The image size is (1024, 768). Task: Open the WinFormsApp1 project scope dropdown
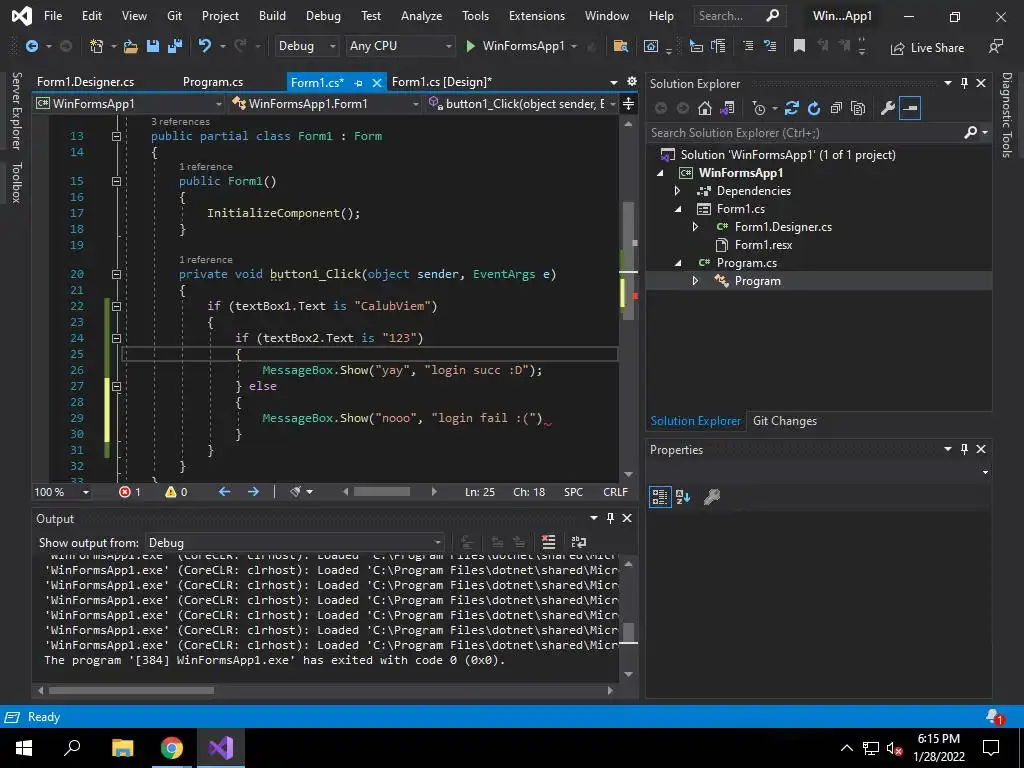click(x=129, y=104)
